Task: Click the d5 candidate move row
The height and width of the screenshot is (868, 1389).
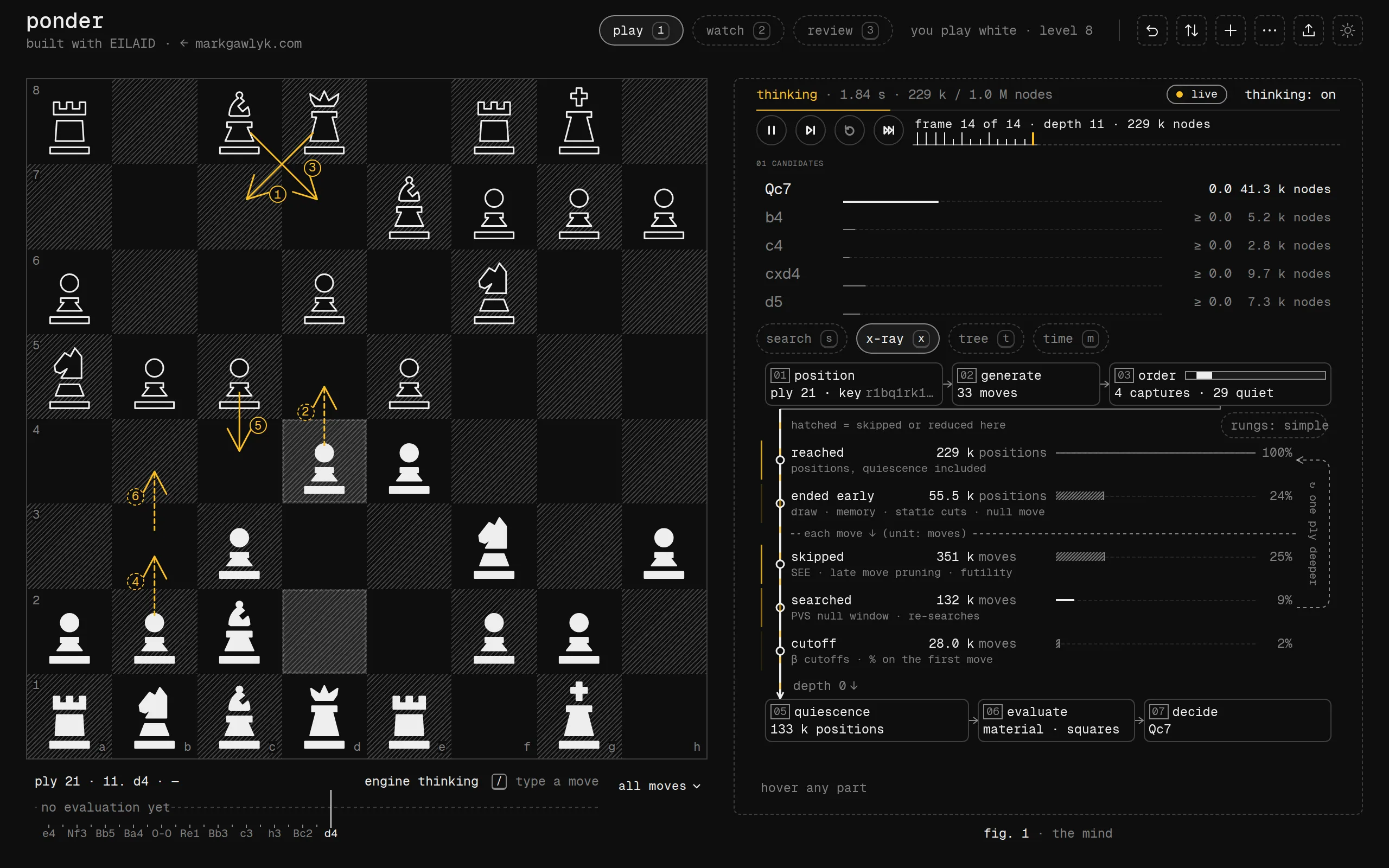Action: (1048, 302)
